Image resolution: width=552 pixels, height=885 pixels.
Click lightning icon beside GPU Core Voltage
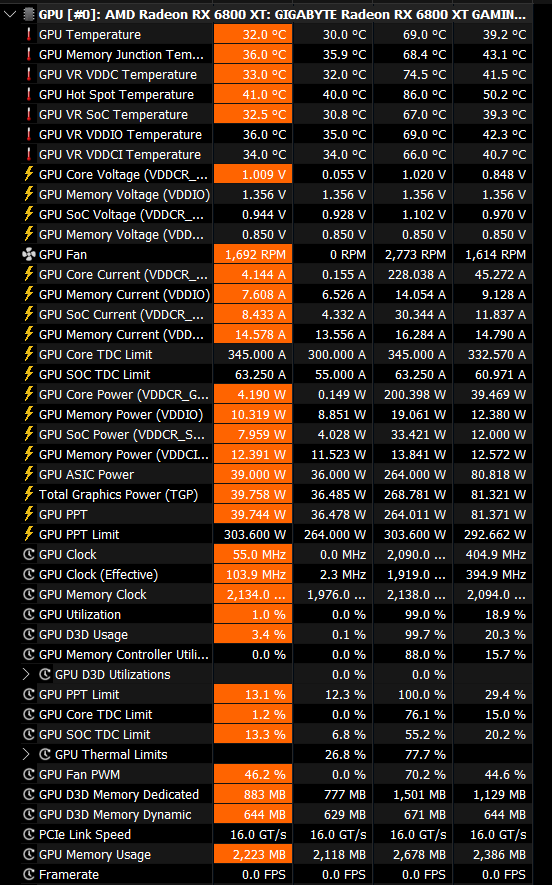(x=29, y=174)
